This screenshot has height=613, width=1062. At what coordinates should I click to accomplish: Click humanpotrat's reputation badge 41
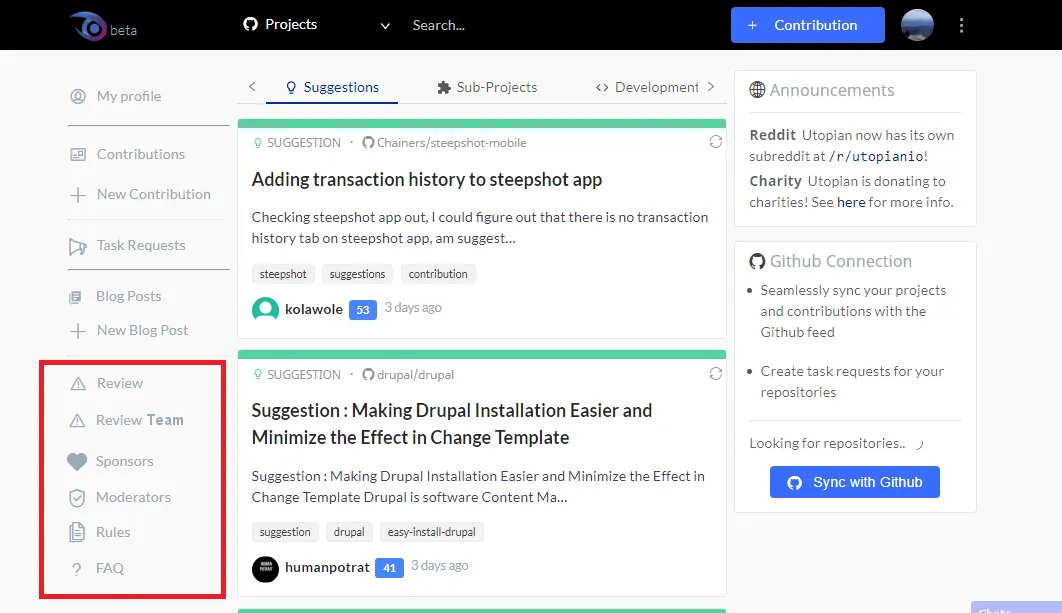[389, 568]
